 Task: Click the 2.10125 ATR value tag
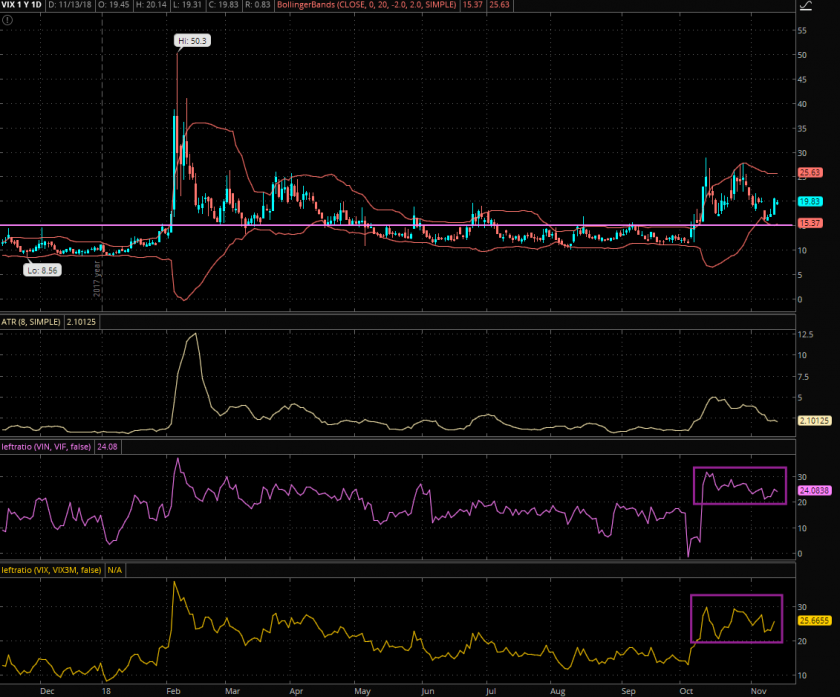(815, 420)
